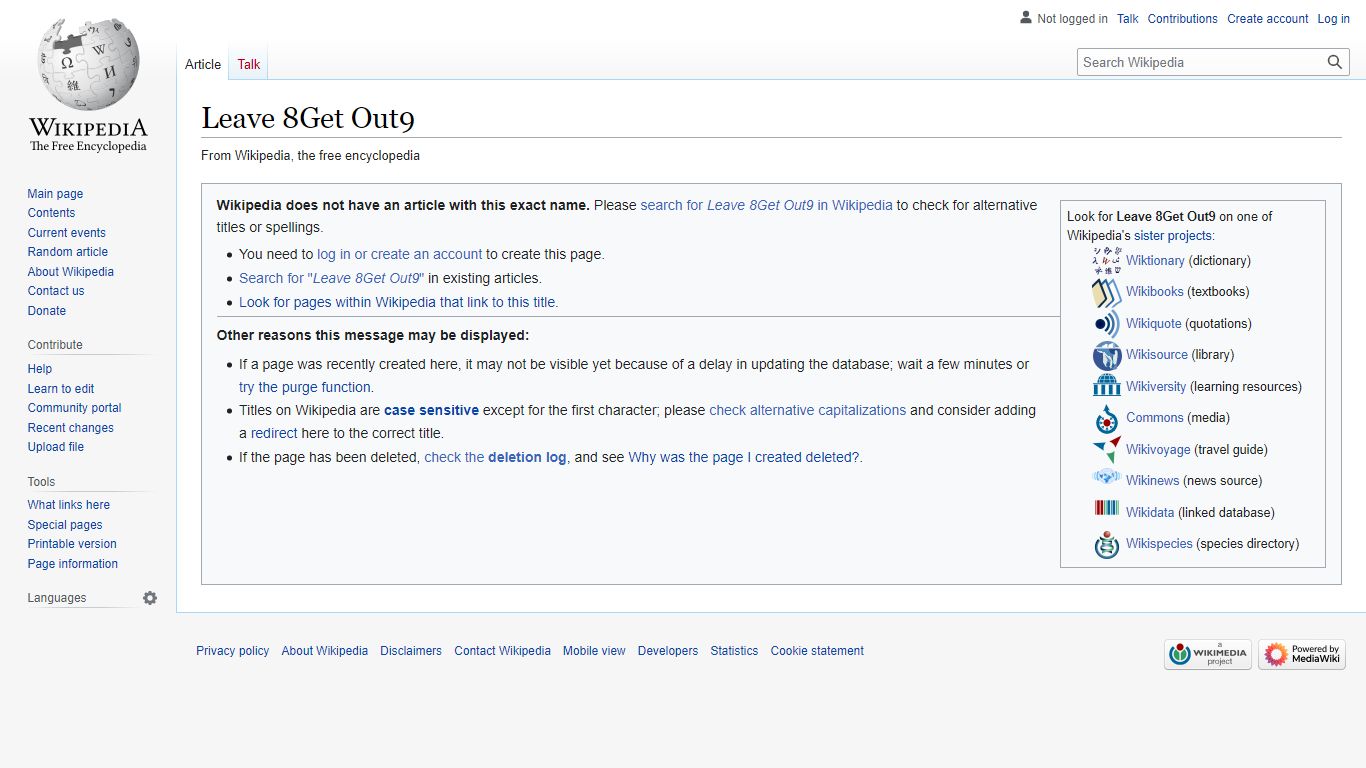Open Developers footer link
The image size is (1366, 768).
pos(668,651)
